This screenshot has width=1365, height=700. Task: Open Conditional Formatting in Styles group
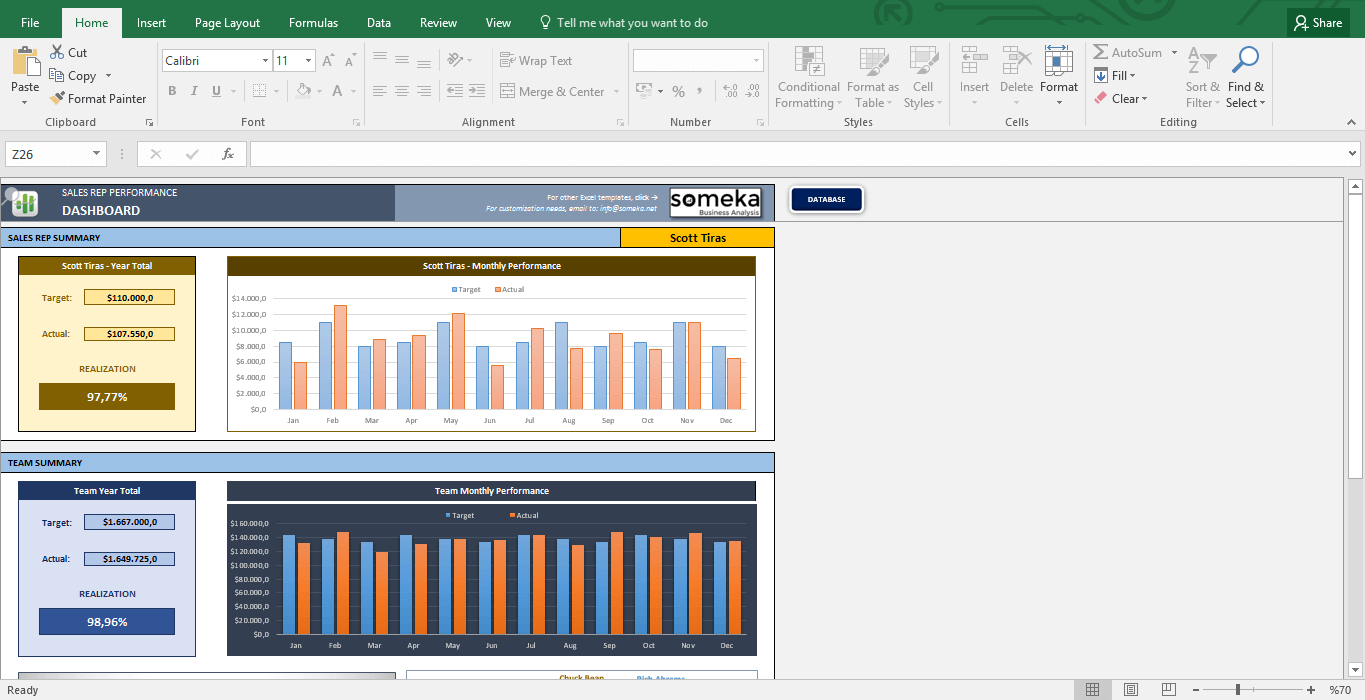809,77
